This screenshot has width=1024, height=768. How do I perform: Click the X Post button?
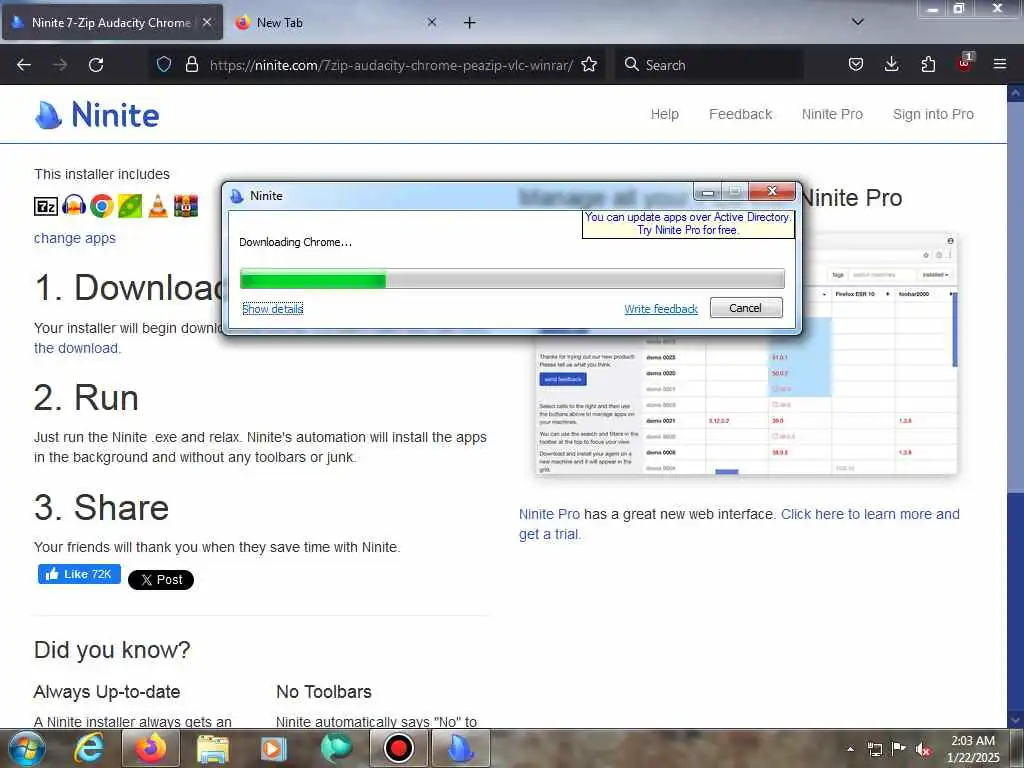click(x=161, y=580)
